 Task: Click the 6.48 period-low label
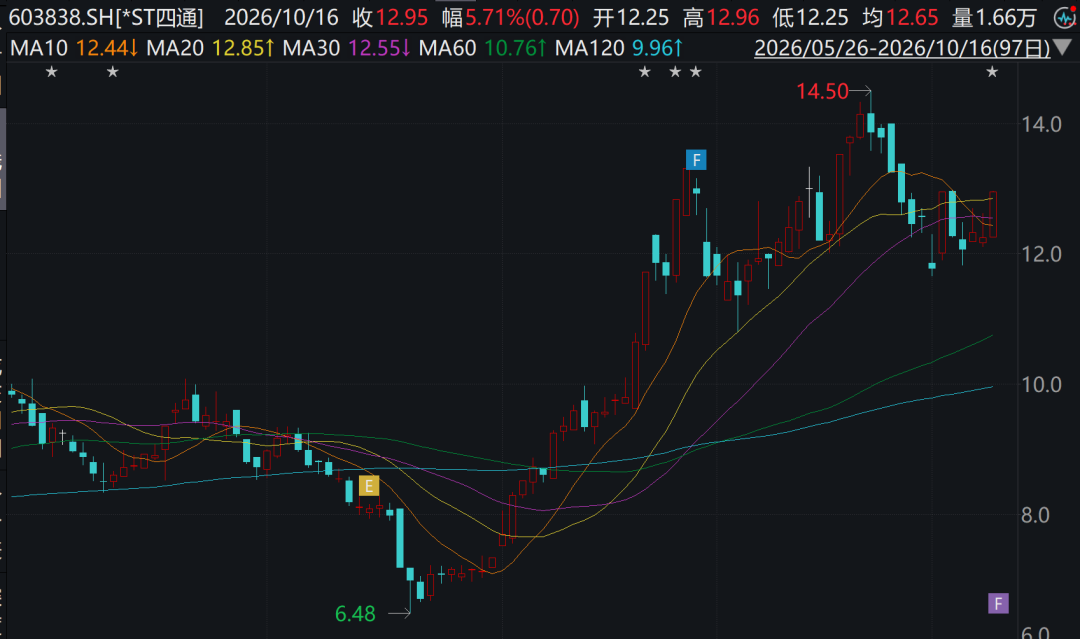coord(355,613)
